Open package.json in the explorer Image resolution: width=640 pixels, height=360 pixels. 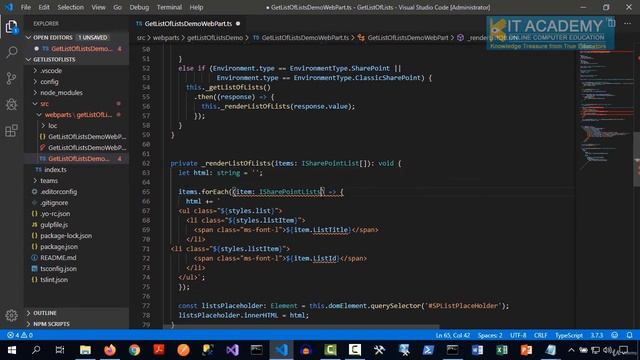(59, 247)
